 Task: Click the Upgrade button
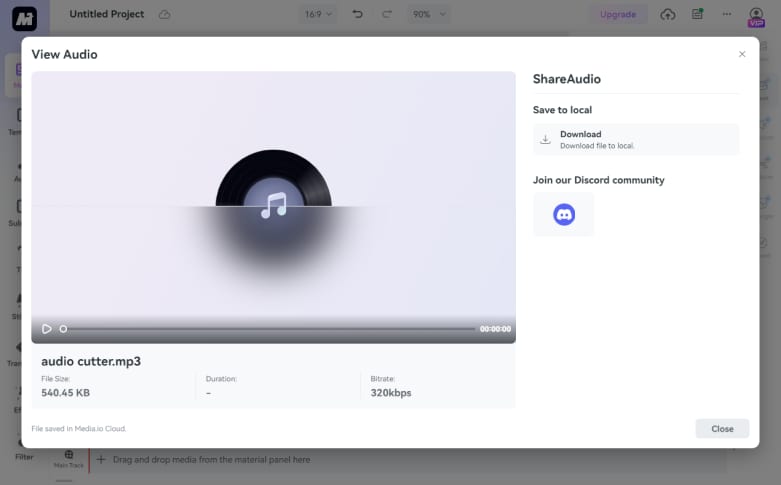coord(616,14)
